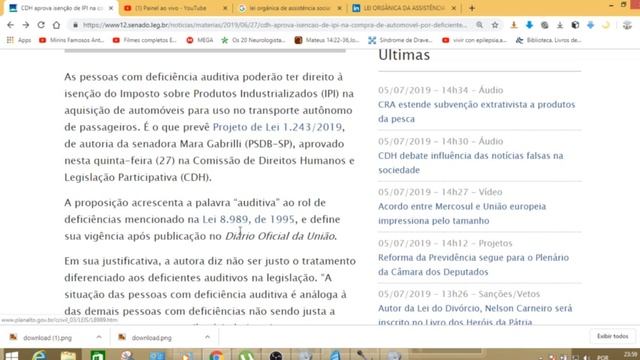Open the Mateus 14:22-36 bookmark
The width and height of the screenshot is (640, 360).
pos(327,40)
